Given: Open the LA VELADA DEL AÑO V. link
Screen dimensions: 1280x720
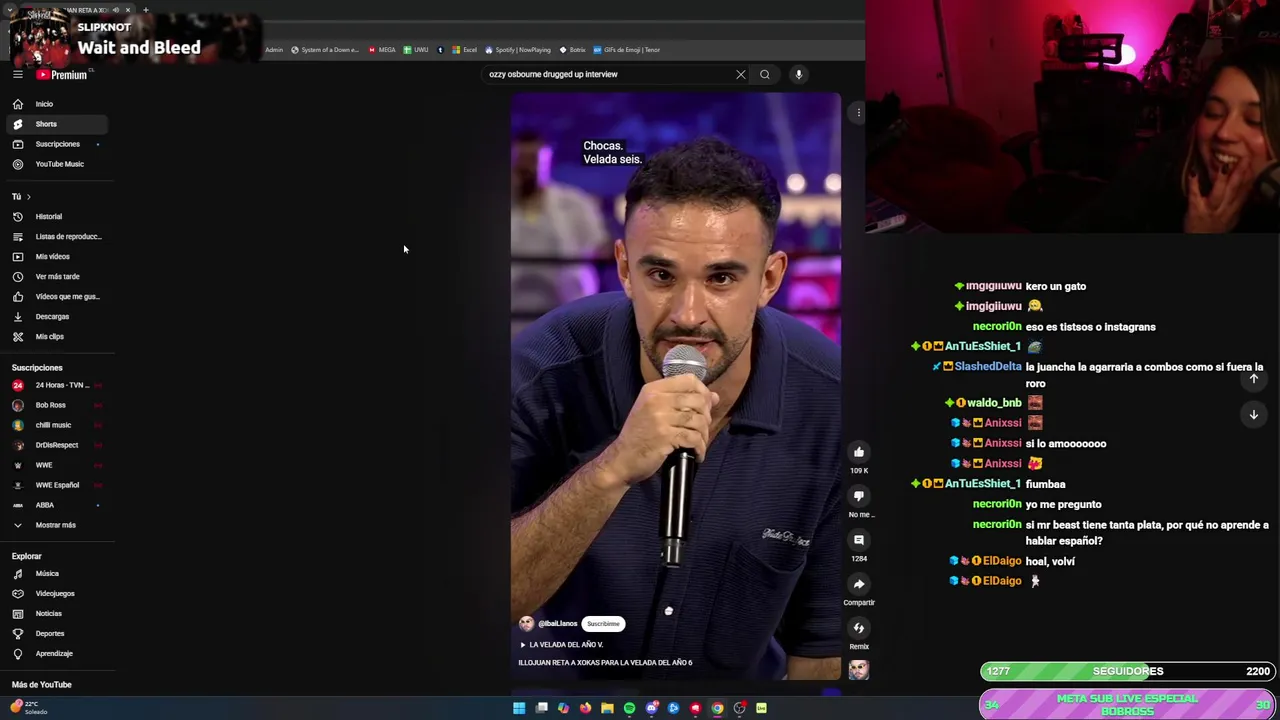Looking at the screenshot, I should coord(561,645).
